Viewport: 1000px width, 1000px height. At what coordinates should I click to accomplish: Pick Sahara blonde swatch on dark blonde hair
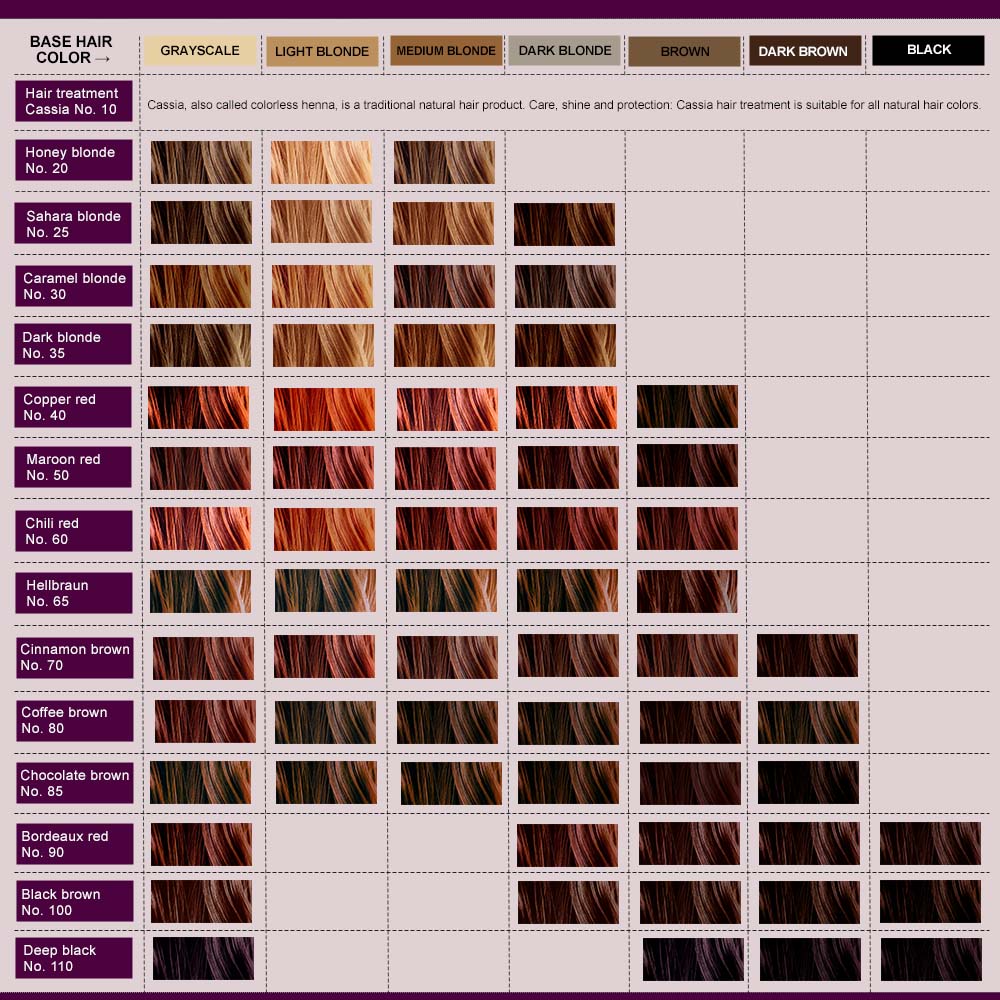coord(564,224)
